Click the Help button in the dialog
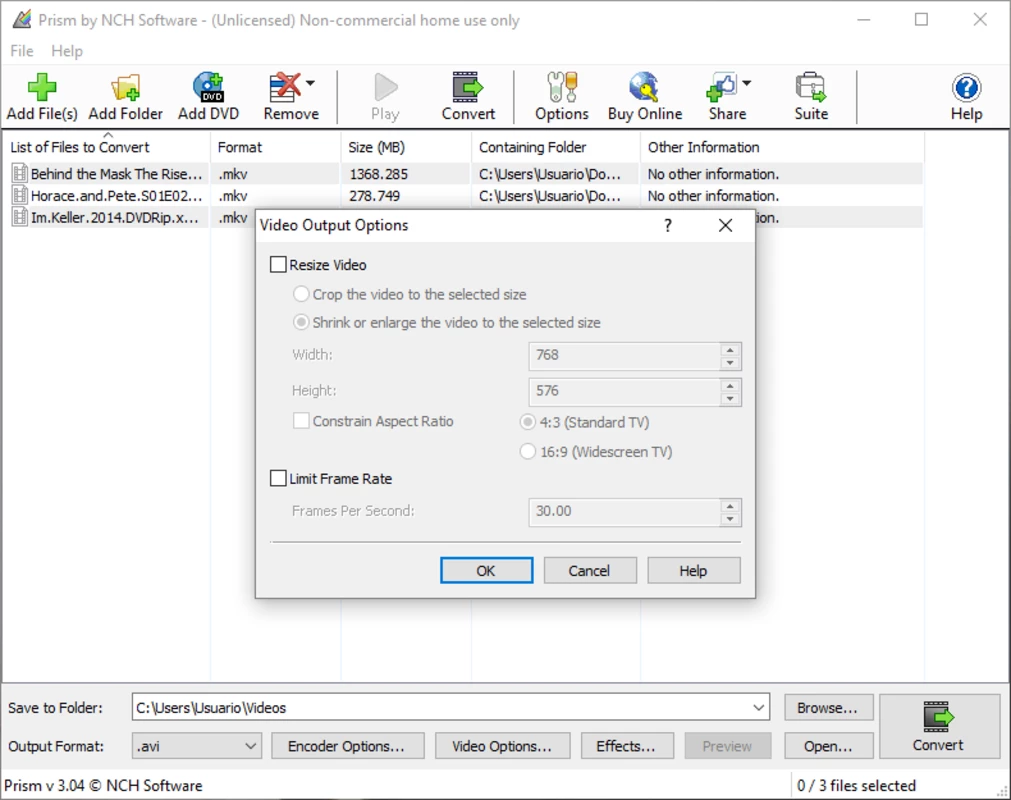 coord(694,571)
